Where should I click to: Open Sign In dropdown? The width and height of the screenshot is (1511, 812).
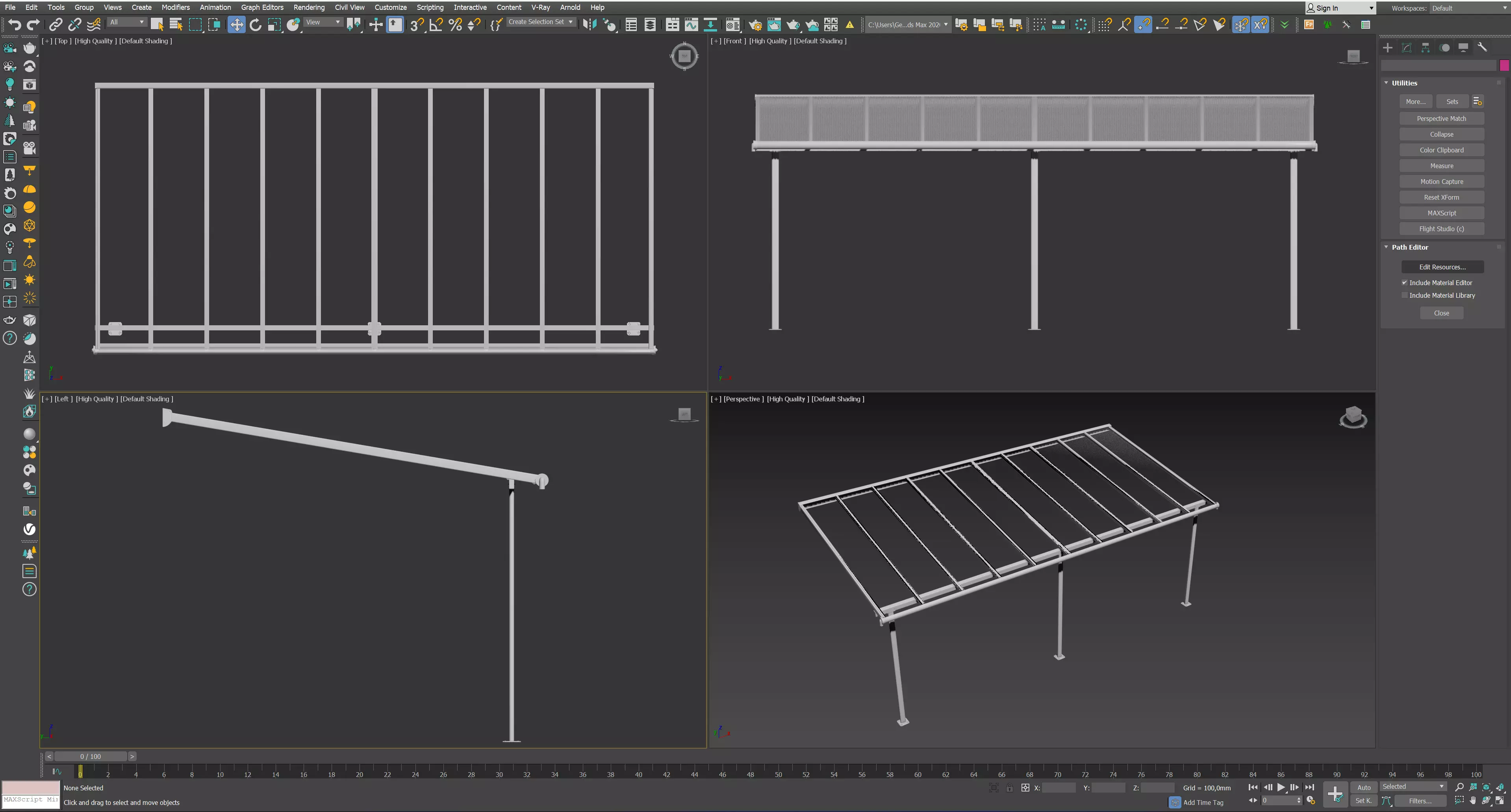tap(1340, 8)
